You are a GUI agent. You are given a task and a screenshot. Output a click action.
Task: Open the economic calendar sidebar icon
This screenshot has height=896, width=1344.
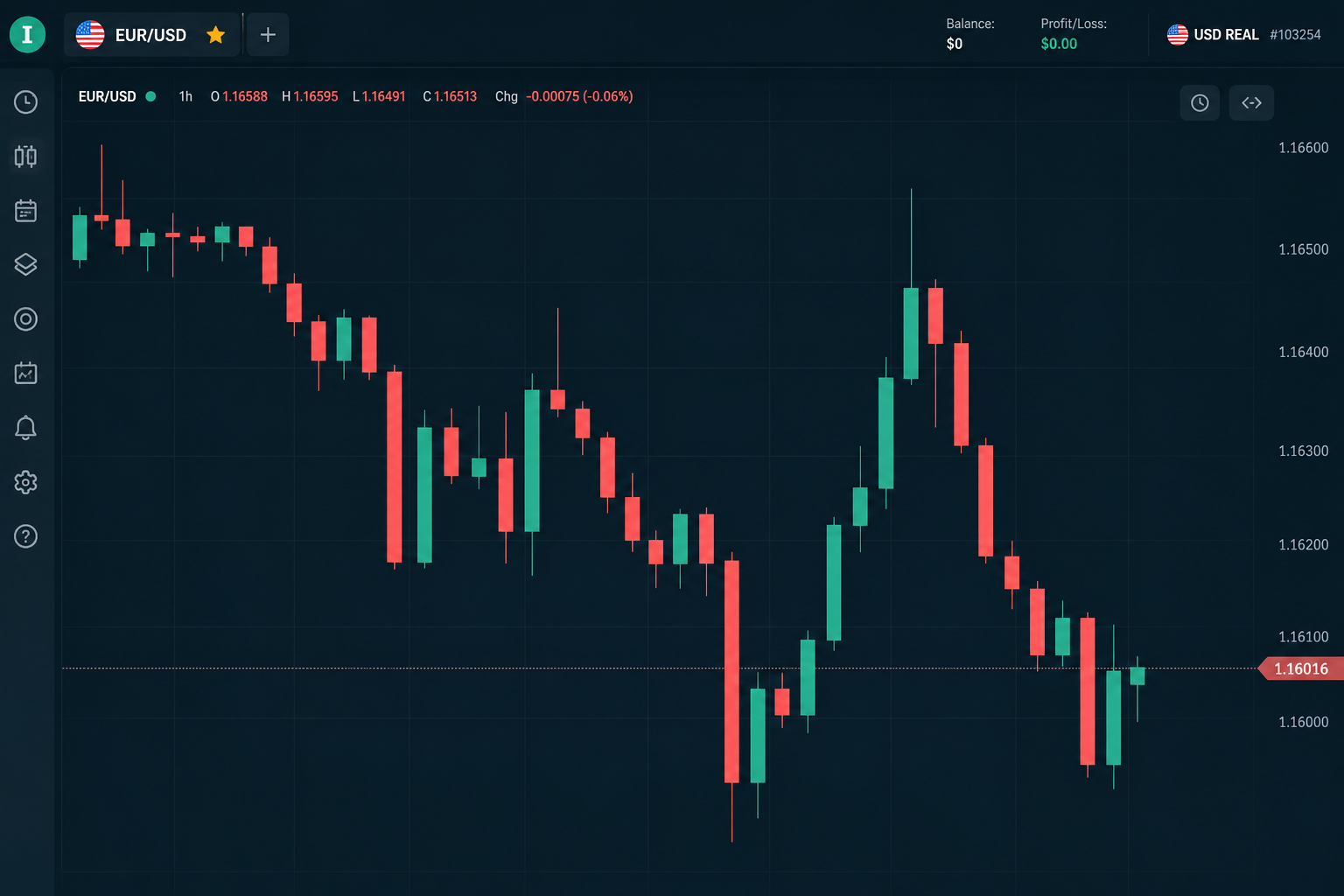point(25,211)
